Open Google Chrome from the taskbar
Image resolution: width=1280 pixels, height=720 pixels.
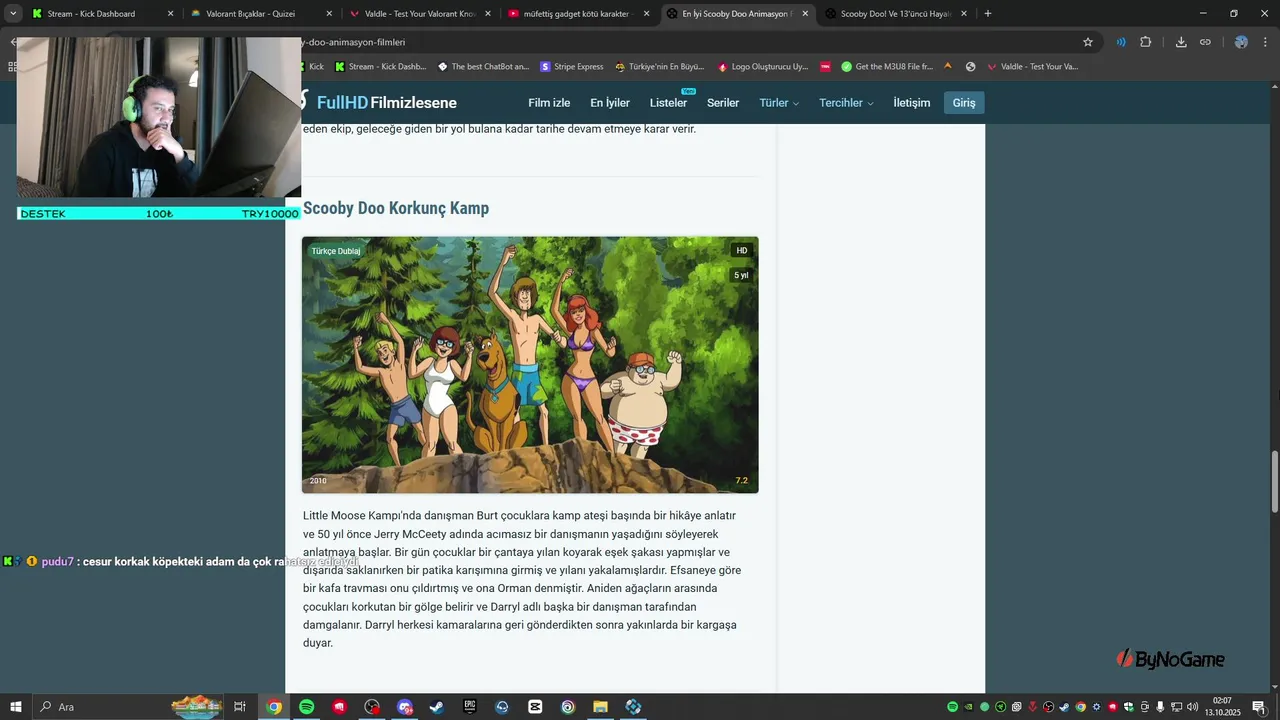pyautogui.click(x=274, y=707)
